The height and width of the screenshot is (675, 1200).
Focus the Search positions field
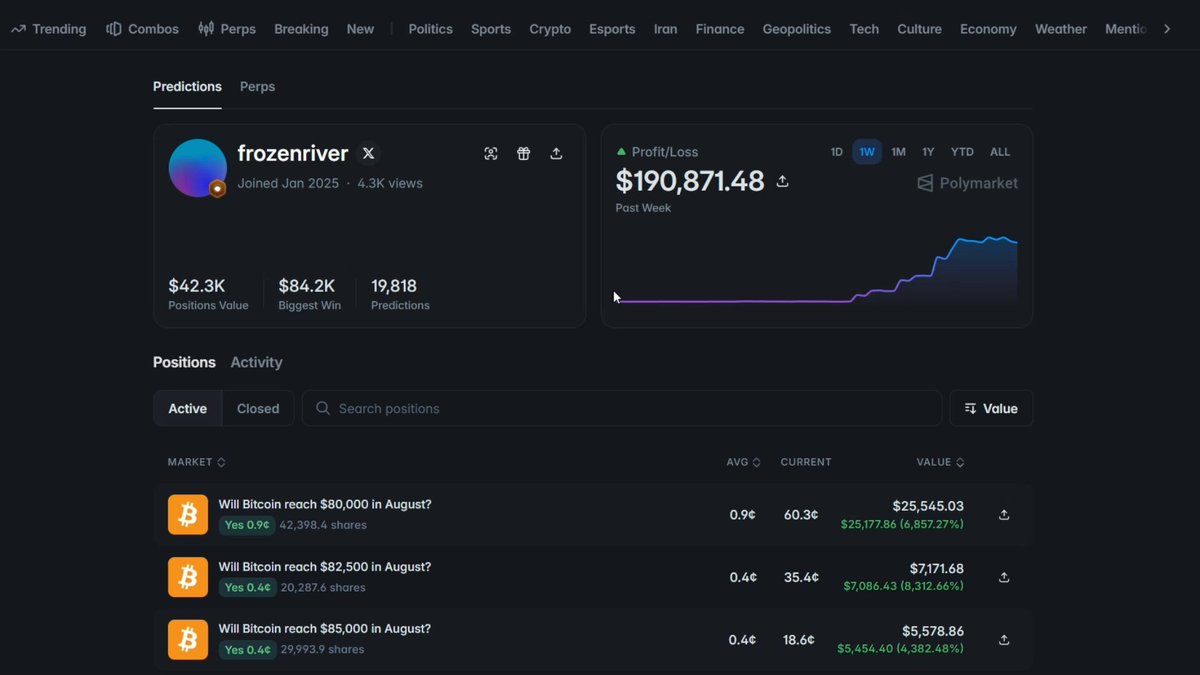pyautogui.click(x=622, y=408)
